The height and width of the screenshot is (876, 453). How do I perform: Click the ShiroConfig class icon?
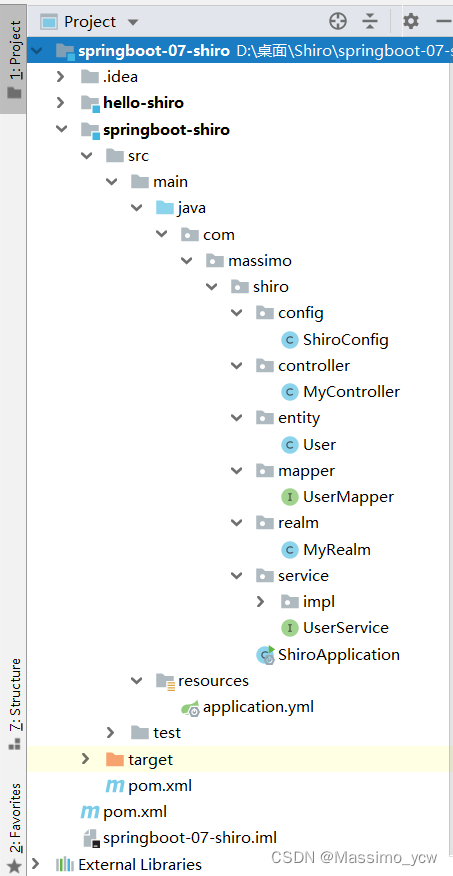[x=289, y=339]
